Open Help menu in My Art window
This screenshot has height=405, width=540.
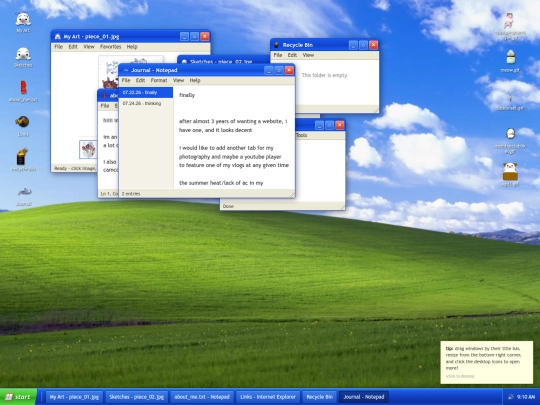point(132,46)
